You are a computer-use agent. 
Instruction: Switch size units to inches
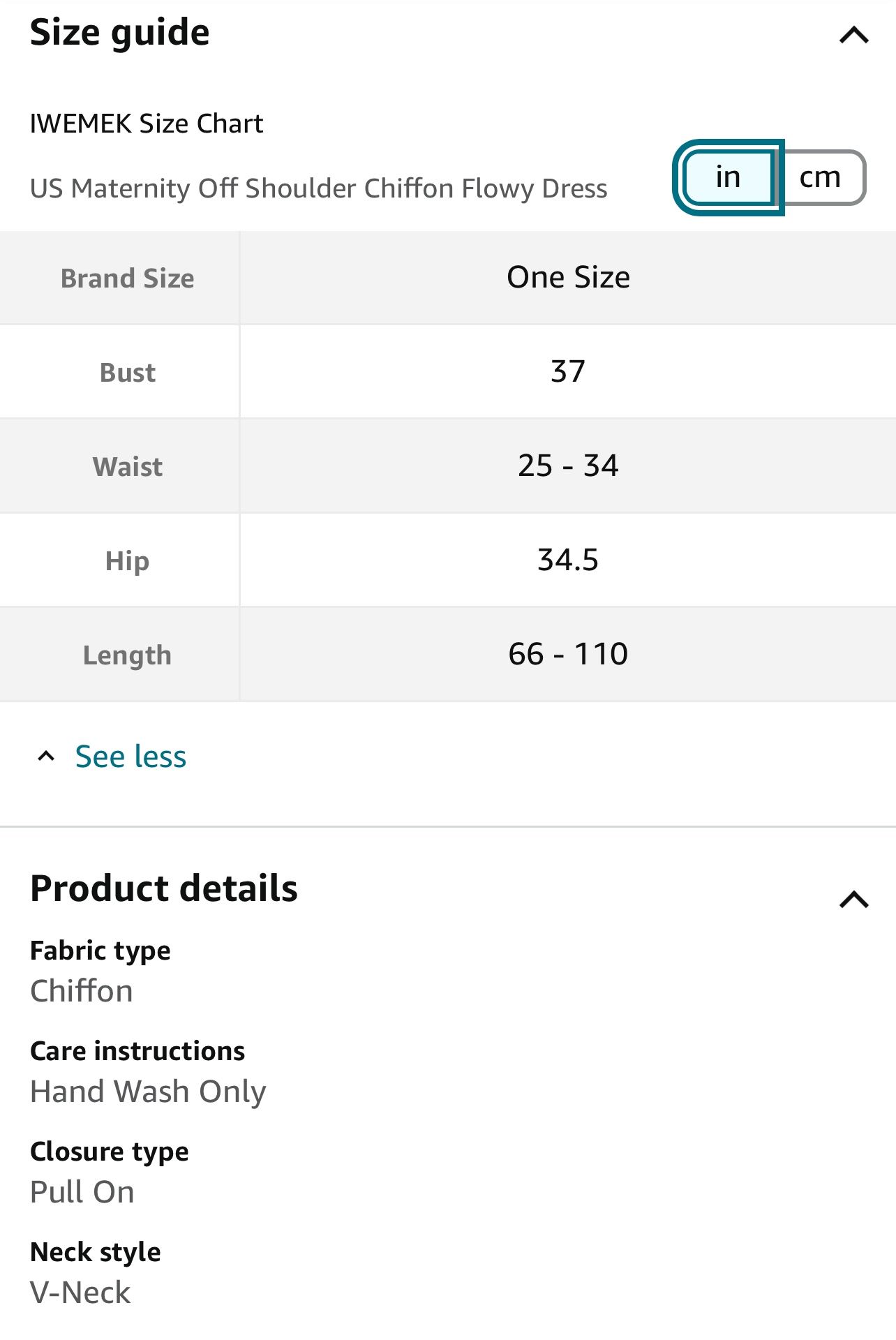[x=729, y=177]
